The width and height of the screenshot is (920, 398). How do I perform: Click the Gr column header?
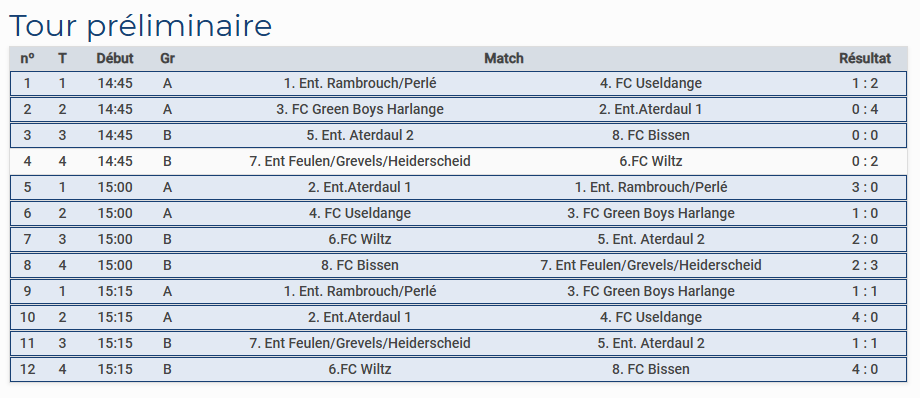tap(167, 58)
